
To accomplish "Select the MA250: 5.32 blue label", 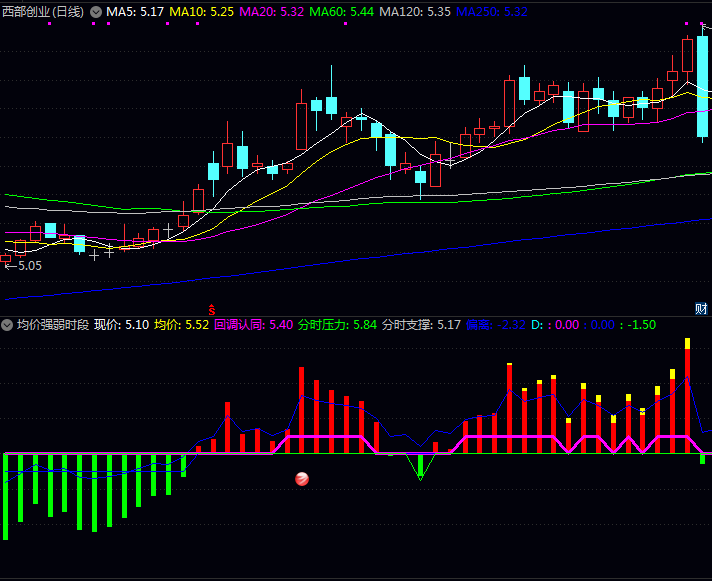I will [491, 12].
